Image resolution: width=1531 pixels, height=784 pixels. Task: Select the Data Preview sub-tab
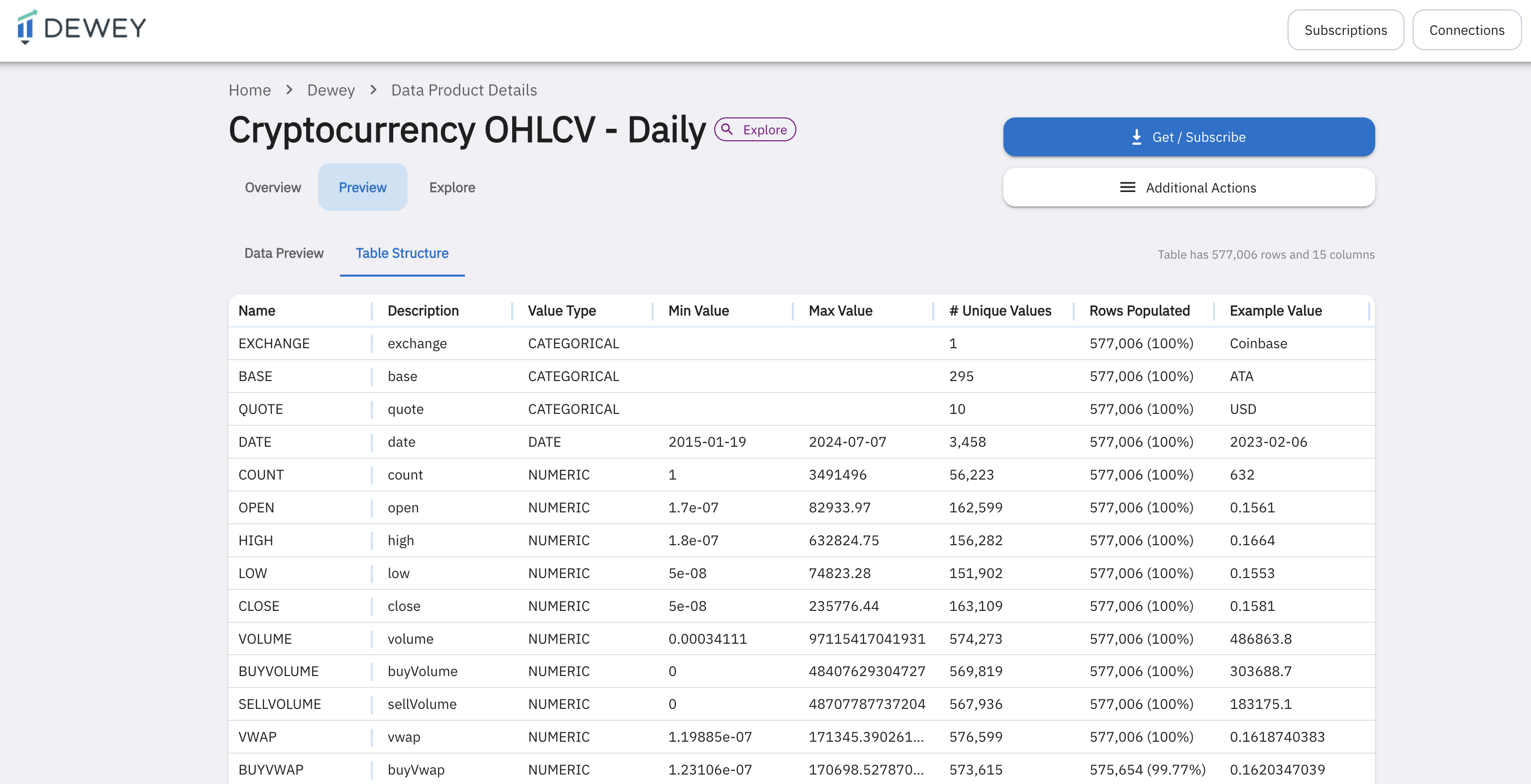tap(284, 254)
